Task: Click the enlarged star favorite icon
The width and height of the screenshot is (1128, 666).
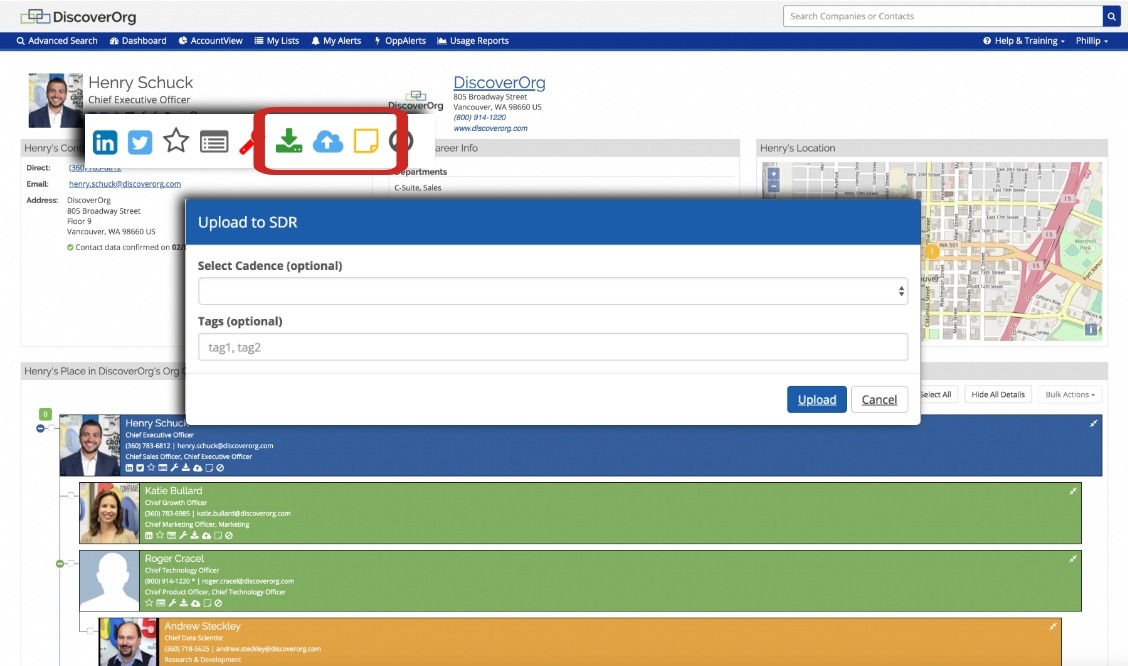Action: 176,141
